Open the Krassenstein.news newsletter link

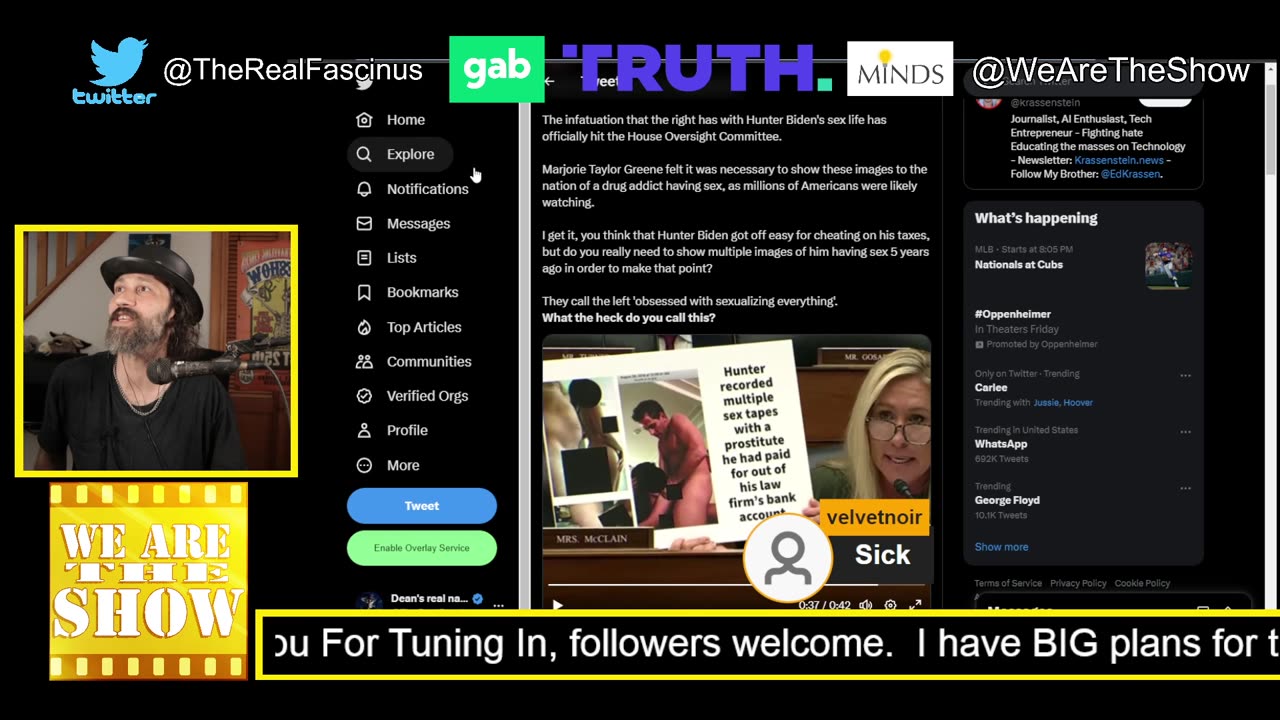(x=1119, y=160)
